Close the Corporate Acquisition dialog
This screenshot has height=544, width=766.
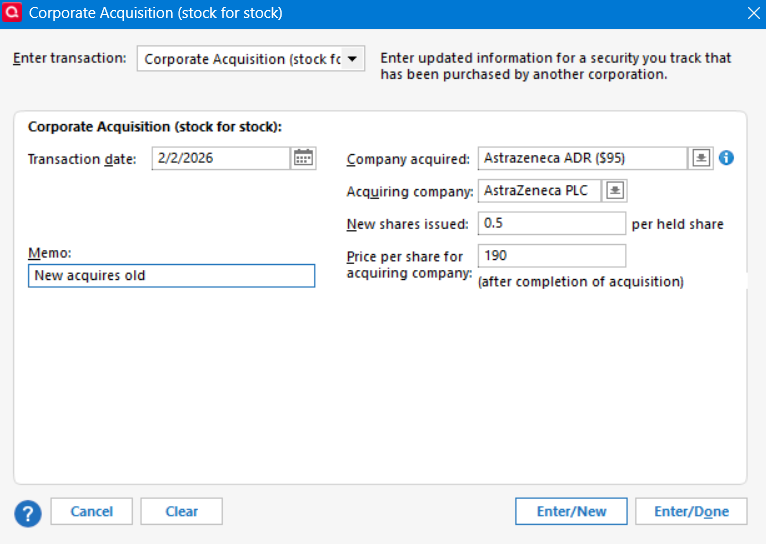point(753,13)
